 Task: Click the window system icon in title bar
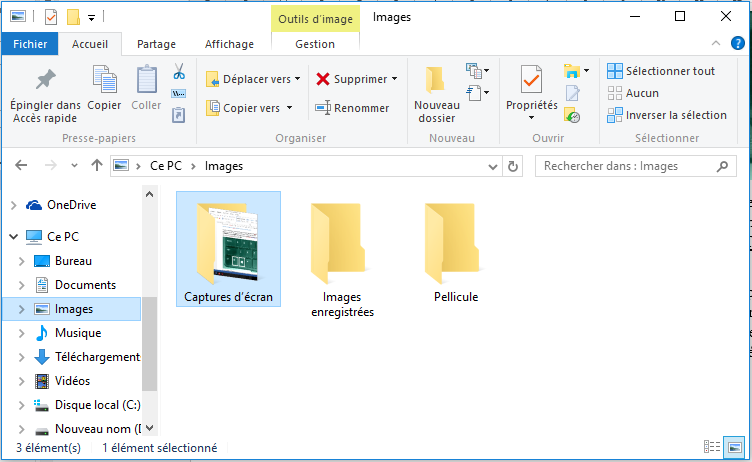pyautogui.click(x=18, y=17)
